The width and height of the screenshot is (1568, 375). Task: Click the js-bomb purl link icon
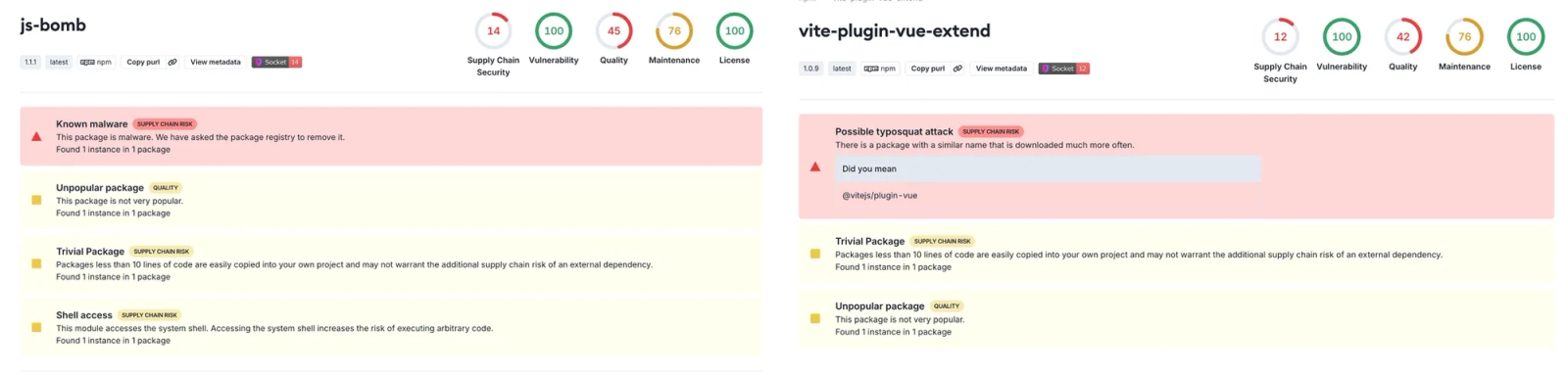pyautogui.click(x=172, y=62)
